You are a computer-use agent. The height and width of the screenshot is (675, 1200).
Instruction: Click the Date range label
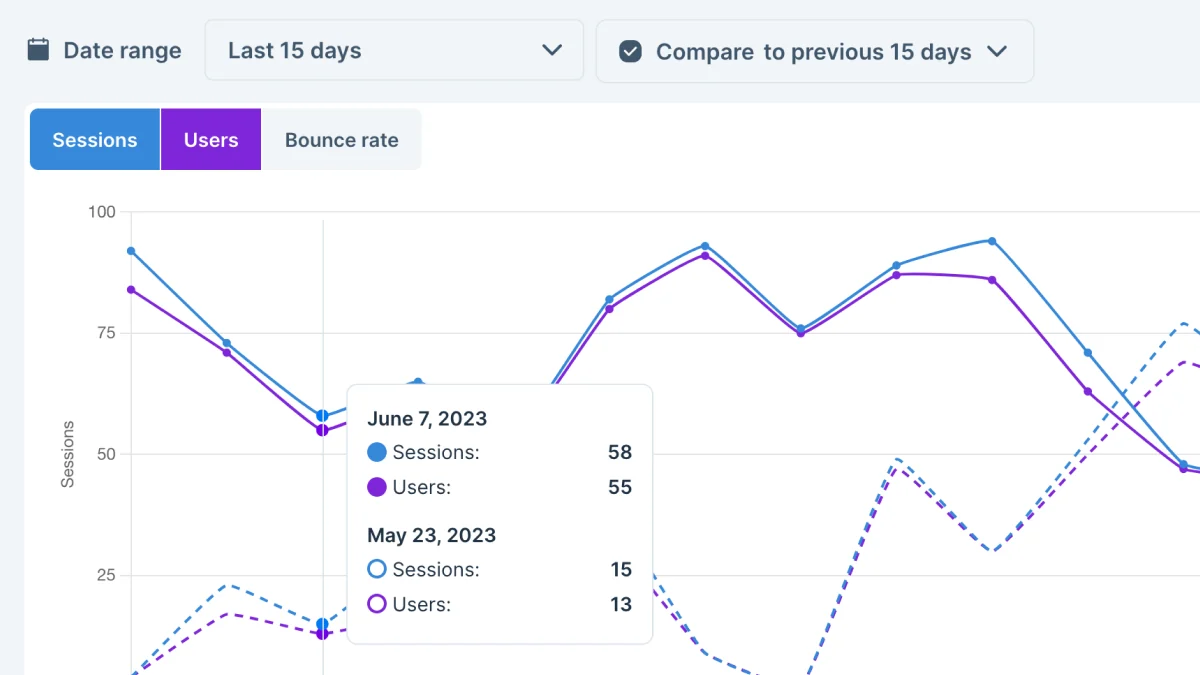pyautogui.click(x=122, y=51)
